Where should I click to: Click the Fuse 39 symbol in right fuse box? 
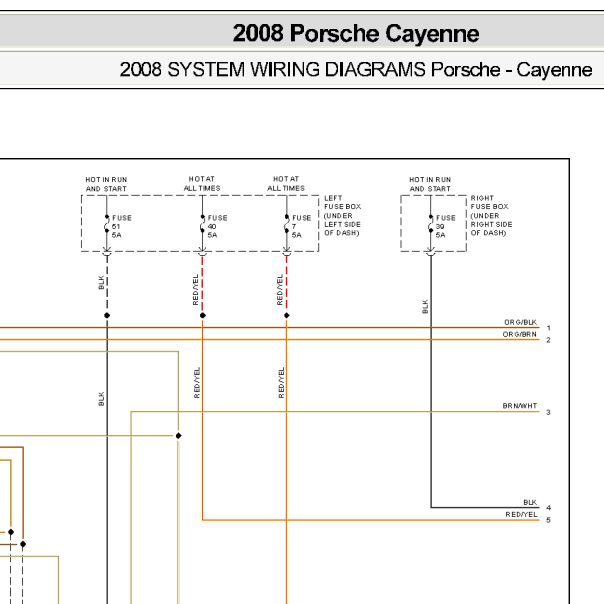pyautogui.click(x=431, y=227)
